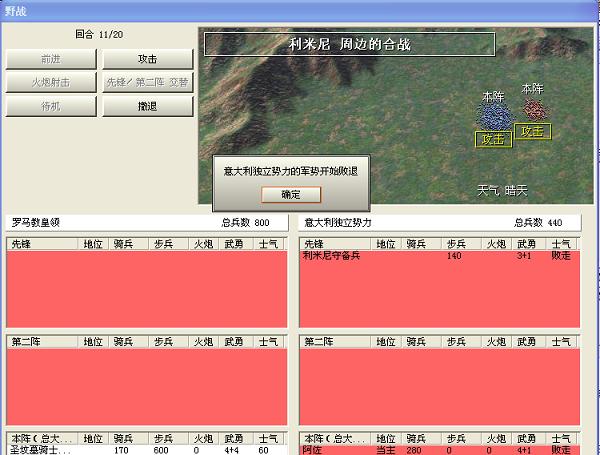Click 士气 header in 罗马教皇领 先锋 table
This screenshot has height=455, width=600.
tap(268, 244)
